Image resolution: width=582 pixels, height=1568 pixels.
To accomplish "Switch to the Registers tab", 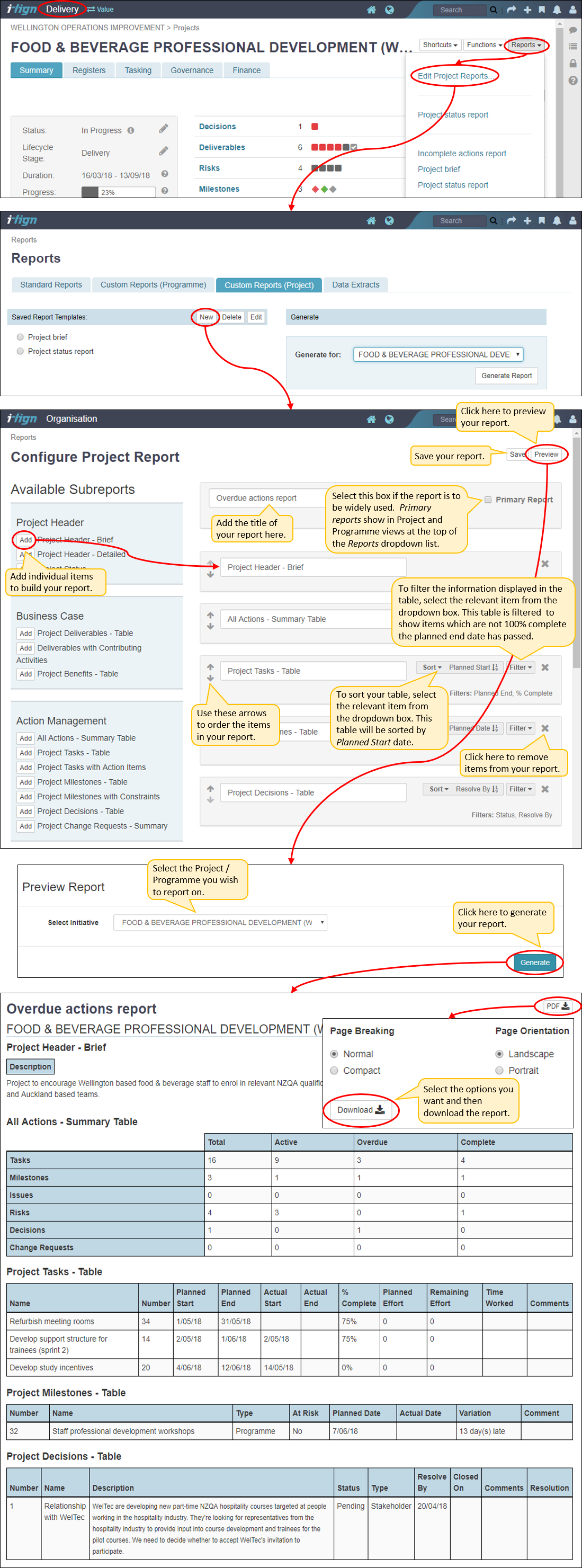I will click(89, 70).
